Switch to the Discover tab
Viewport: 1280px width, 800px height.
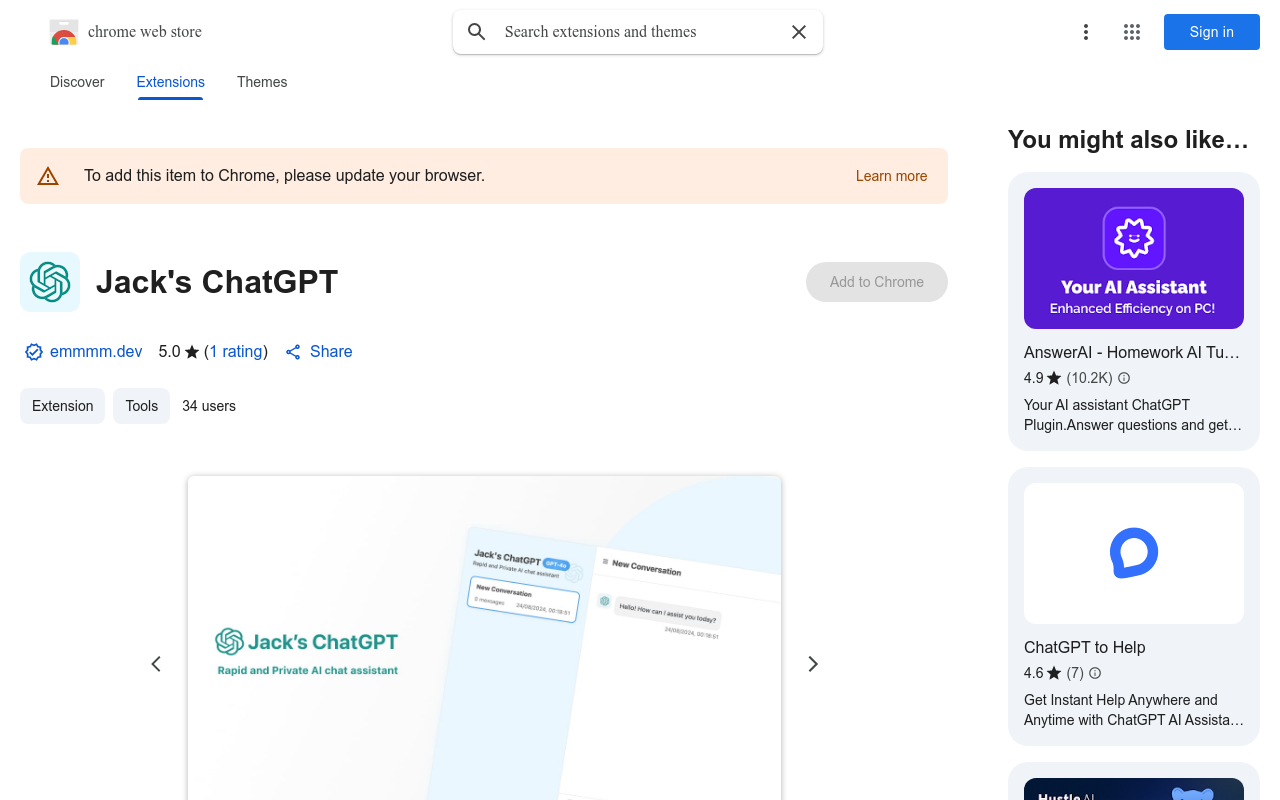(x=77, y=82)
